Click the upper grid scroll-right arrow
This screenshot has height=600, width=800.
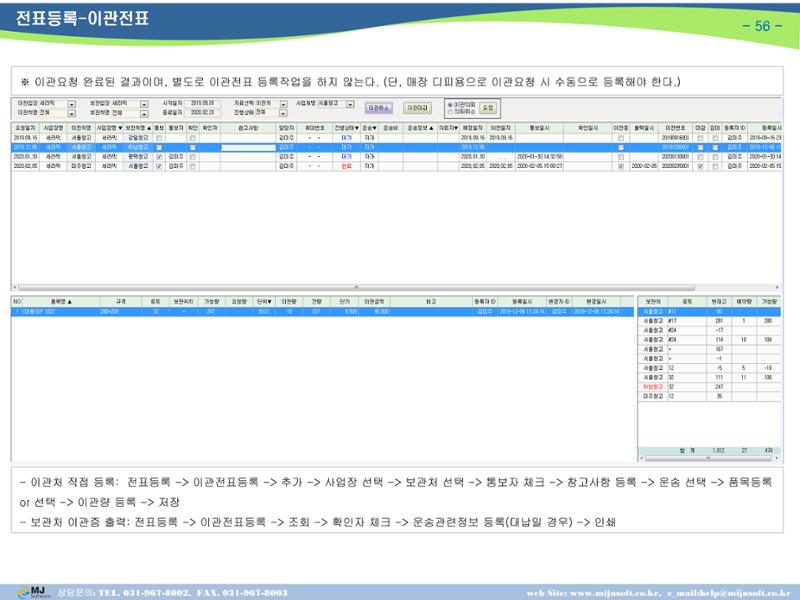tap(778, 288)
